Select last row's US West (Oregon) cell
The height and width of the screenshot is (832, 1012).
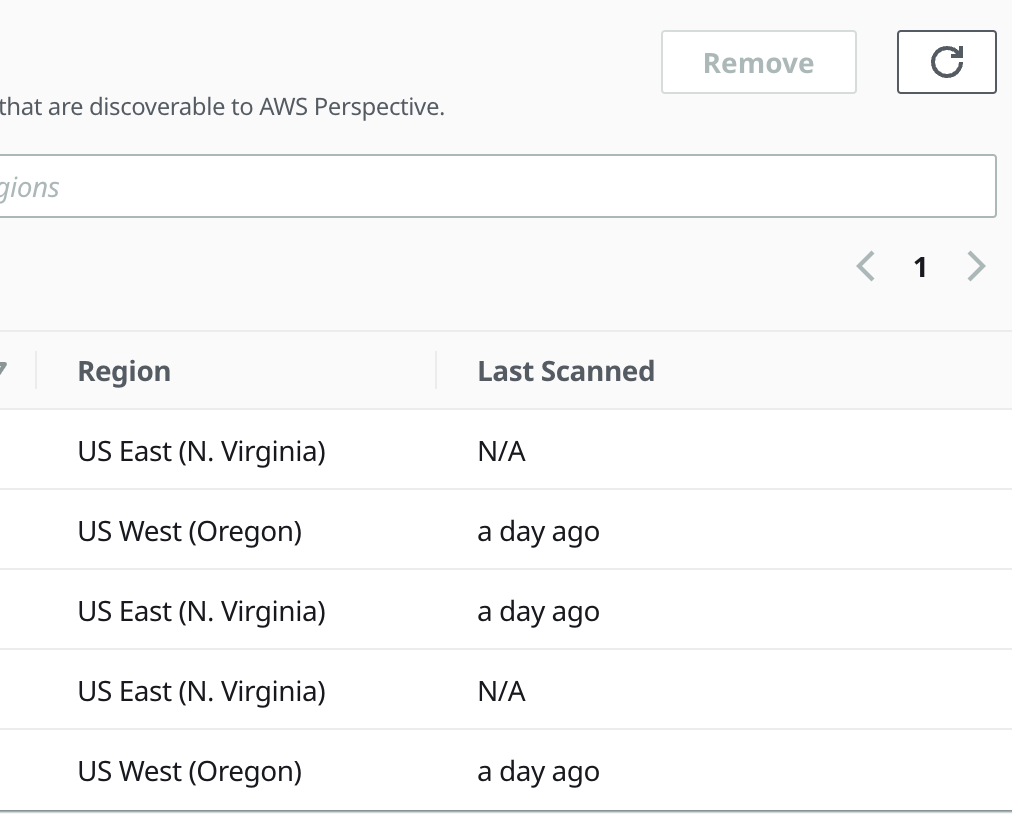point(189,771)
